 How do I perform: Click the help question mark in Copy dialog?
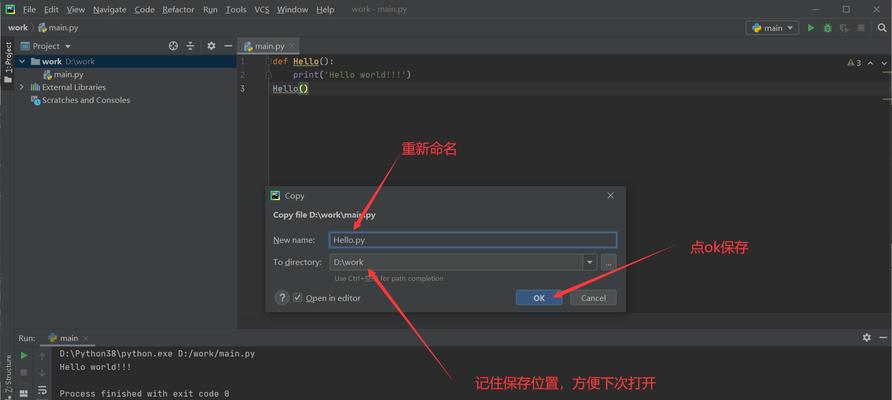[x=282, y=298]
